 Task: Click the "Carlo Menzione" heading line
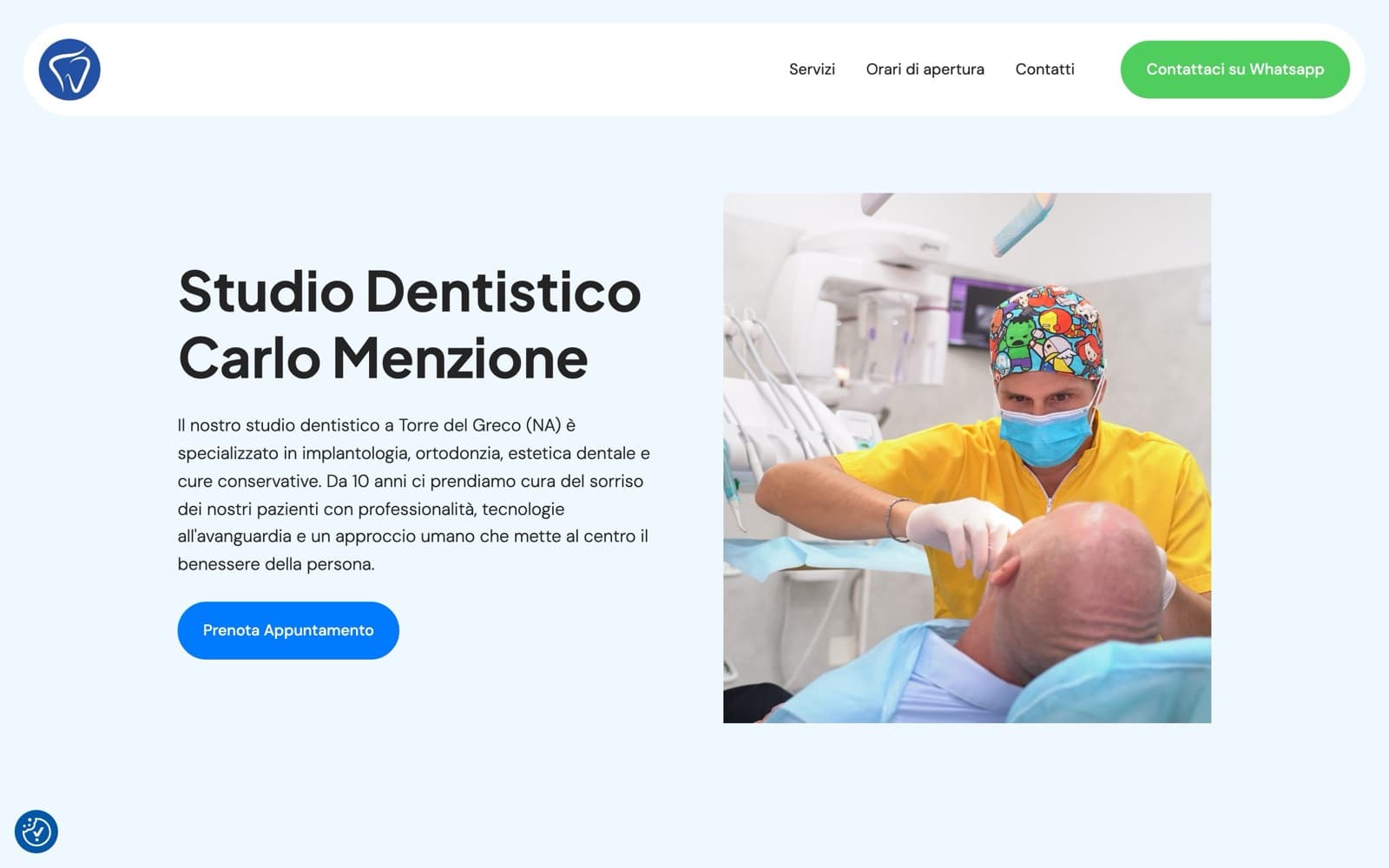[x=383, y=358]
